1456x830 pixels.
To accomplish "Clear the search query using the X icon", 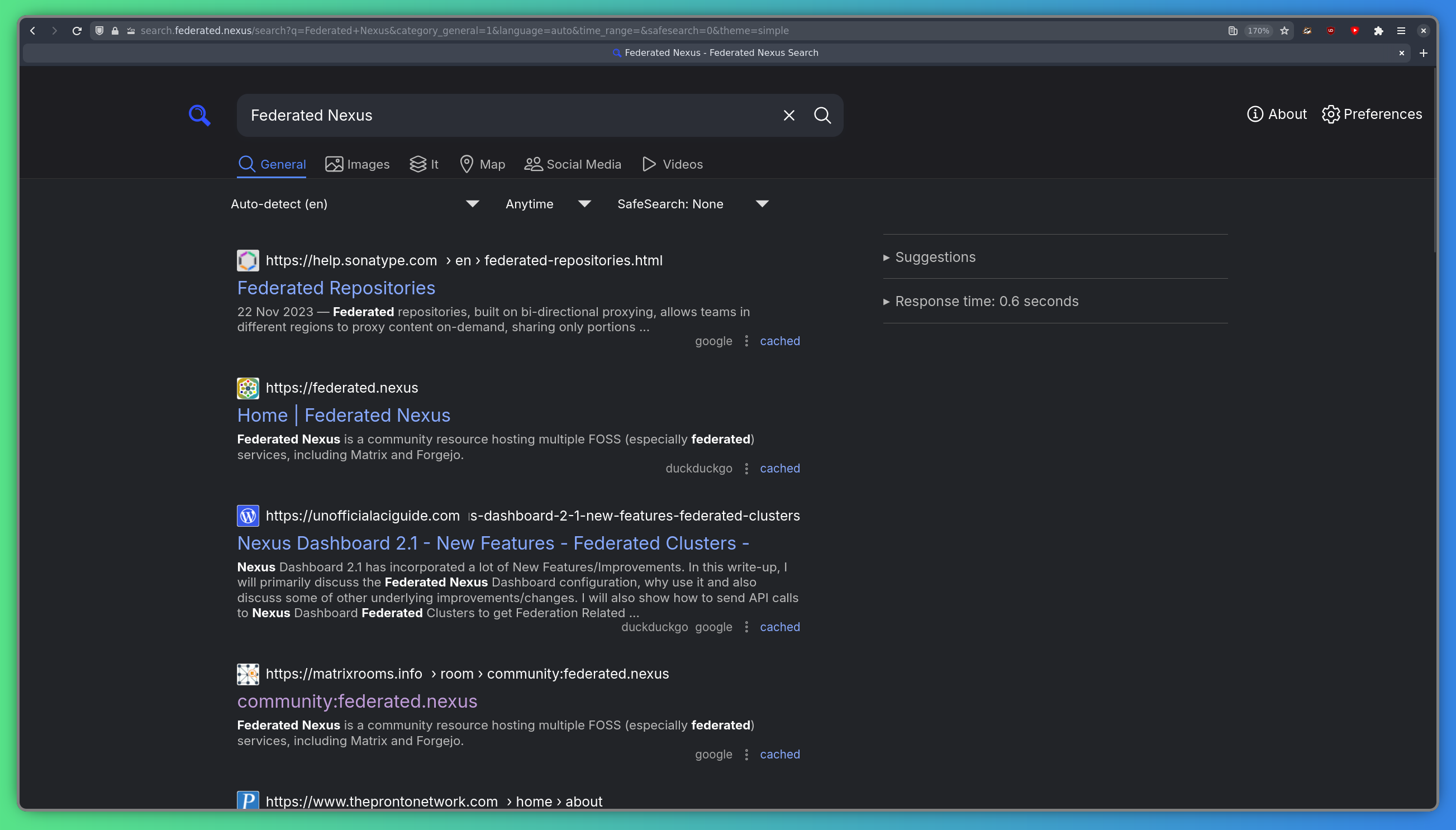I will click(788, 115).
